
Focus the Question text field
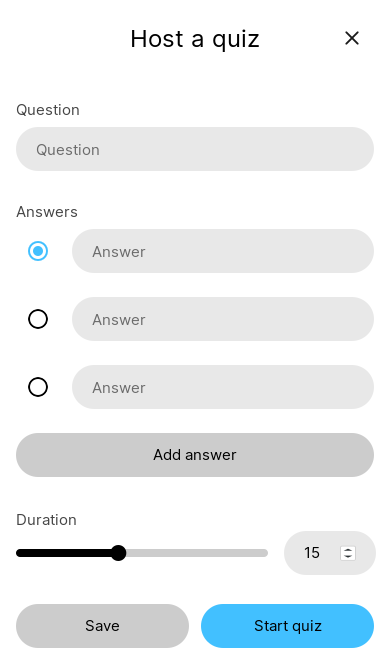[195, 149]
